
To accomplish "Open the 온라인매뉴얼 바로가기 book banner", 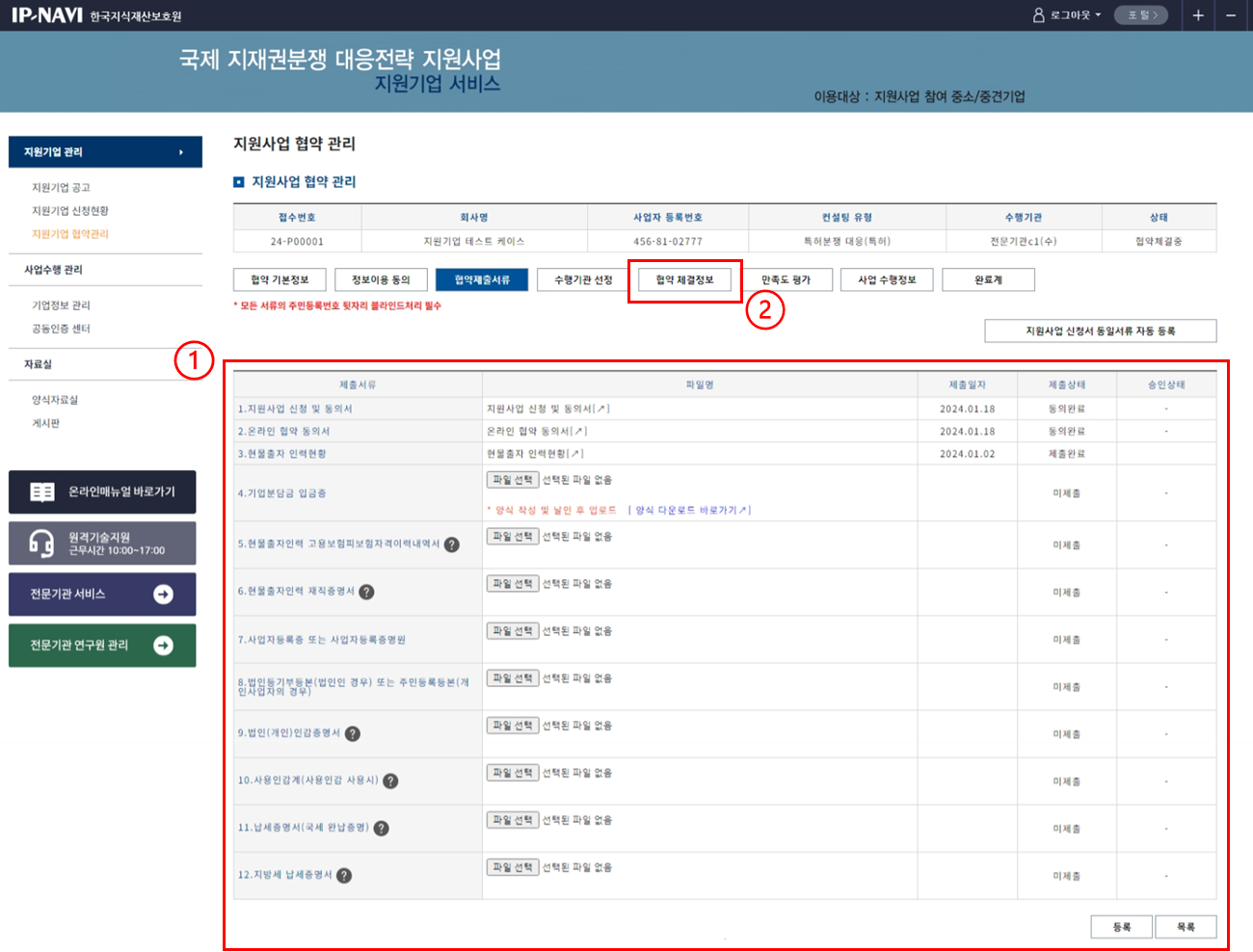I will pos(102,492).
